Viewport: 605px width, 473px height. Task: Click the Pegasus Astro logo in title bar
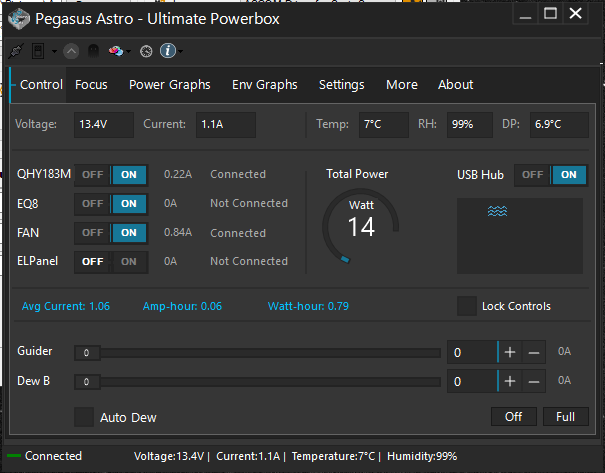point(19,19)
